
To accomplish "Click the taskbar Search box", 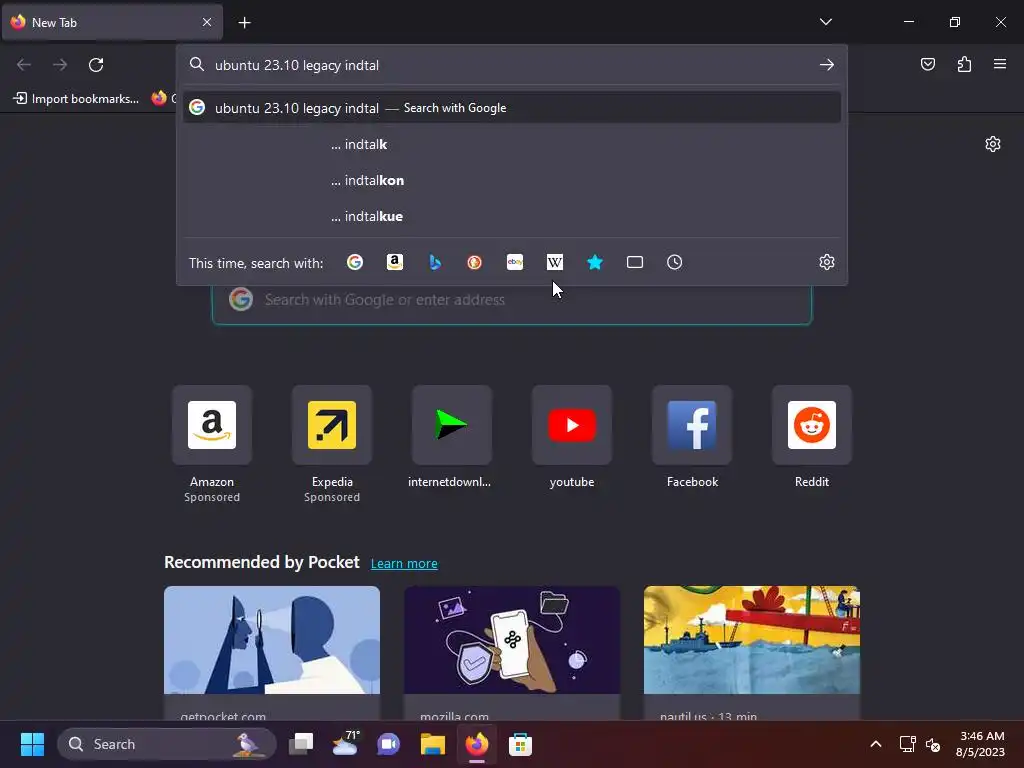I will tap(167, 744).
